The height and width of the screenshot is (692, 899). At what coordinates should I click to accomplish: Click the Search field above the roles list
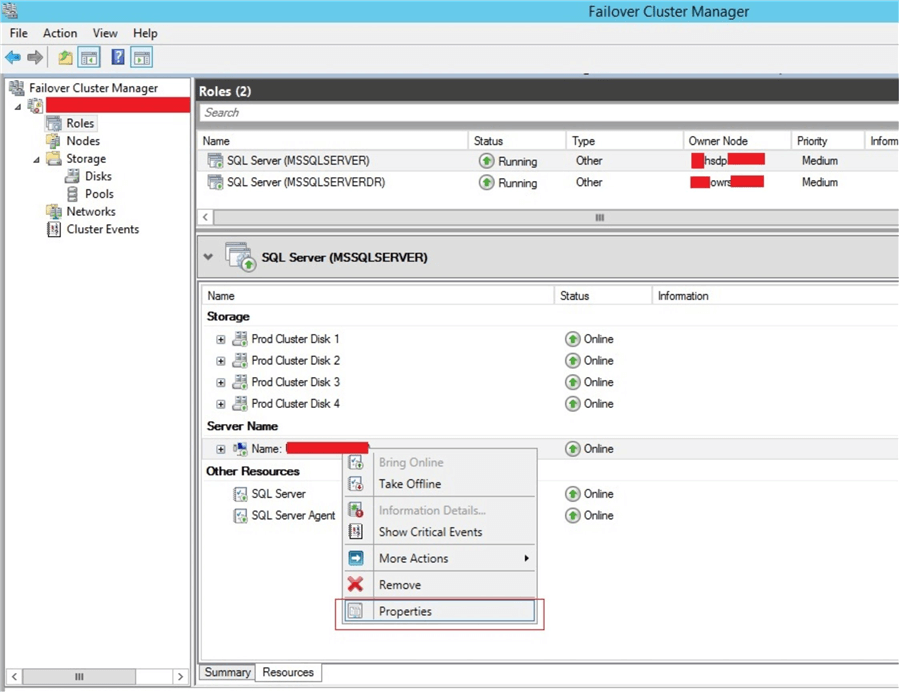coord(400,113)
